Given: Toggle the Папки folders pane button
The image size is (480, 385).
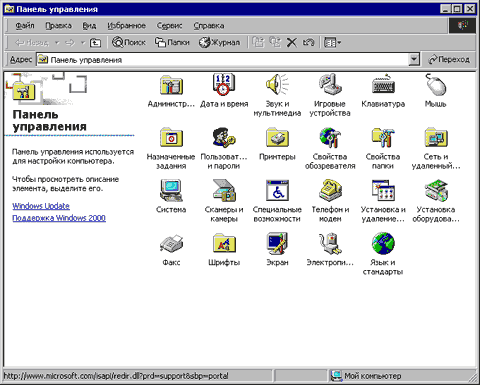Looking at the screenshot, I should (172, 42).
